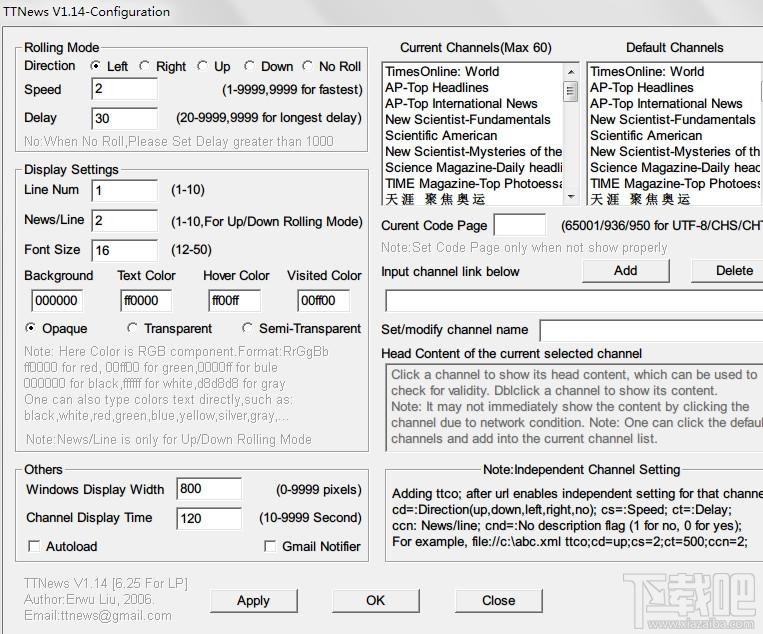
Task: Select AP-Top International News in Current Channels
Action: click(473, 104)
